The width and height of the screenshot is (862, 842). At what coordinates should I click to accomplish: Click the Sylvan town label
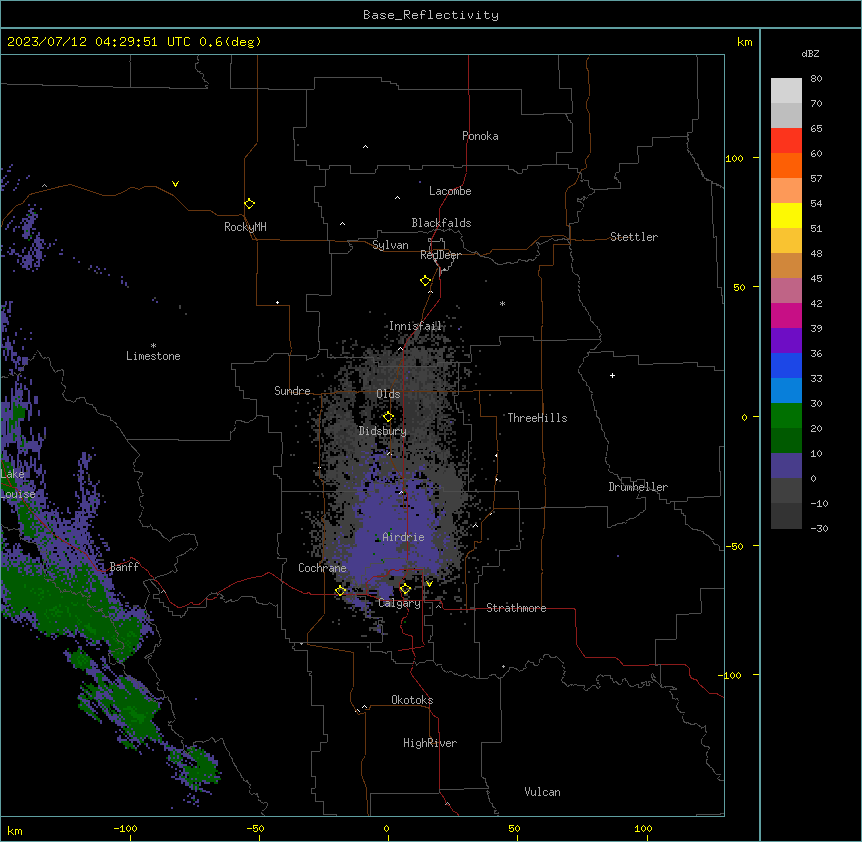click(x=390, y=245)
